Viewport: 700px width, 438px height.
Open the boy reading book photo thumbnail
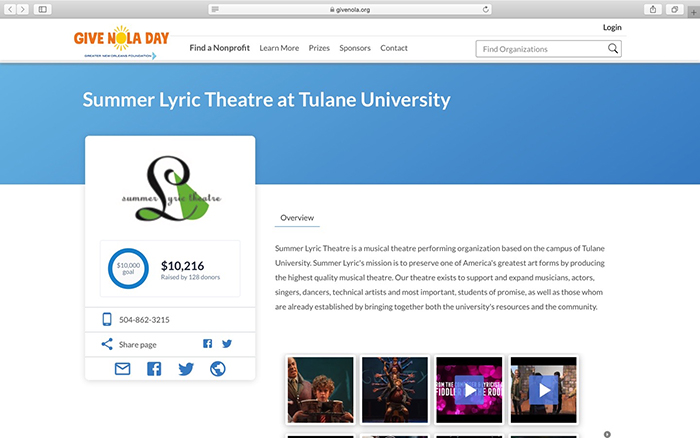[321, 390]
